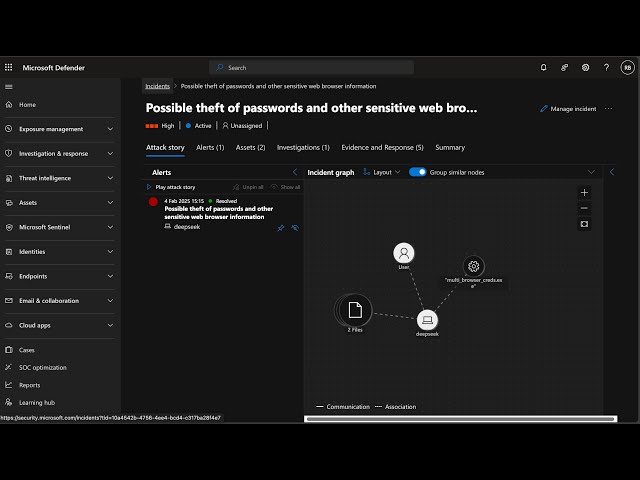This screenshot has width=640, height=480.
Task: Expand the Microsoft Sentinel chevron
Action: point(110,227)
